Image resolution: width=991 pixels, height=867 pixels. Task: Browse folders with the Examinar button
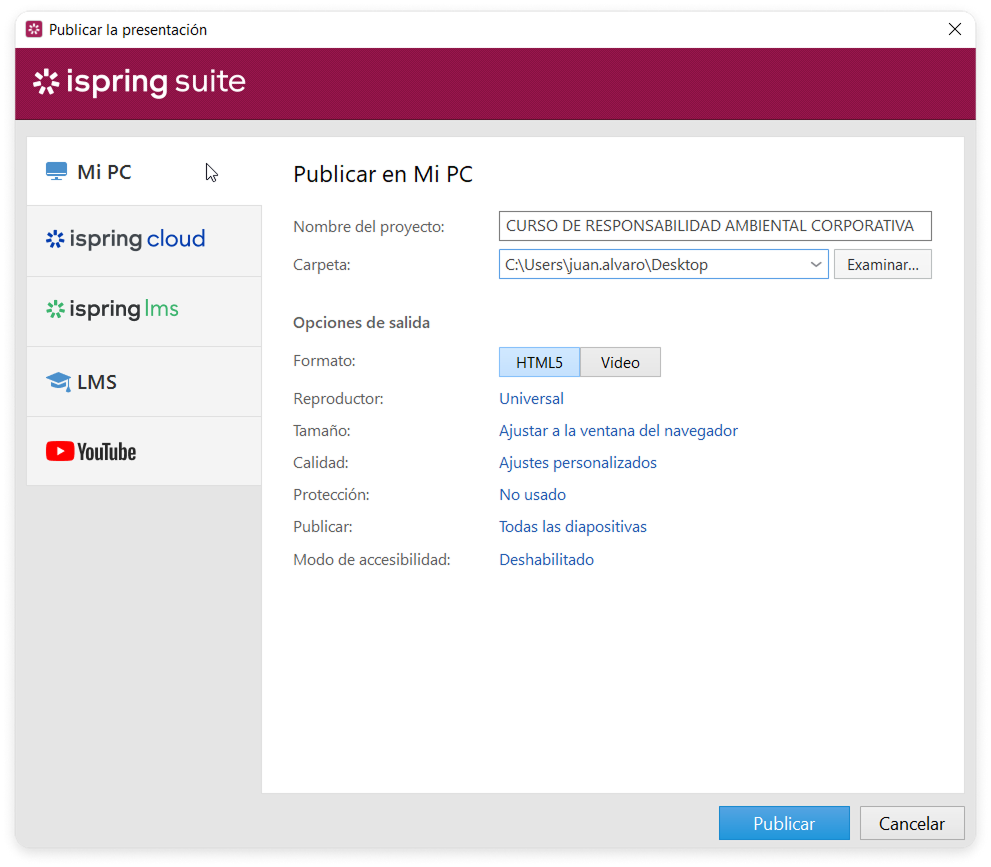[882, 265]
